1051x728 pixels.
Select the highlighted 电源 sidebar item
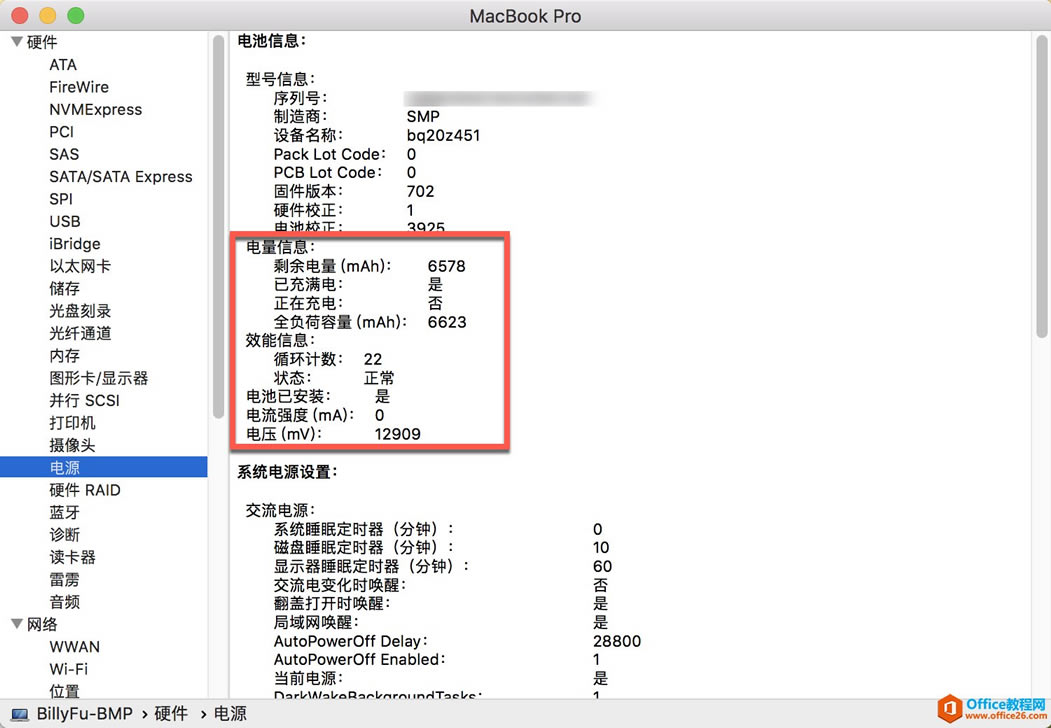tap(103, 467)
